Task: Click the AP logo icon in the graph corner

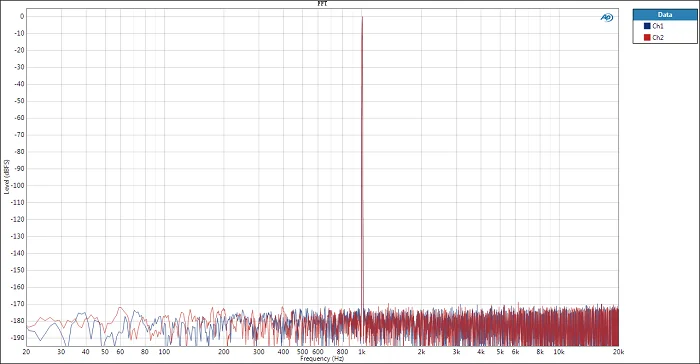Action: click(x=607, y=17)
